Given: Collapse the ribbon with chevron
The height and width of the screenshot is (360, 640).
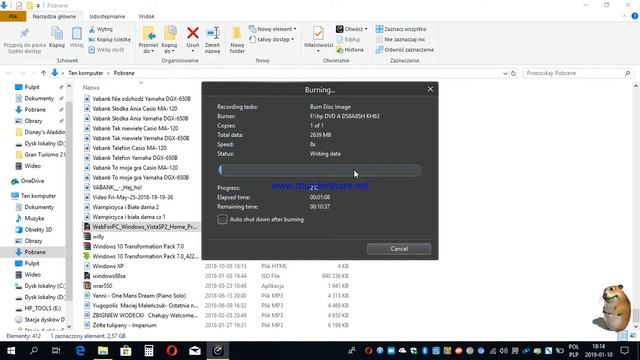Looking at the screenshot, I should click(x=624, y=16).
